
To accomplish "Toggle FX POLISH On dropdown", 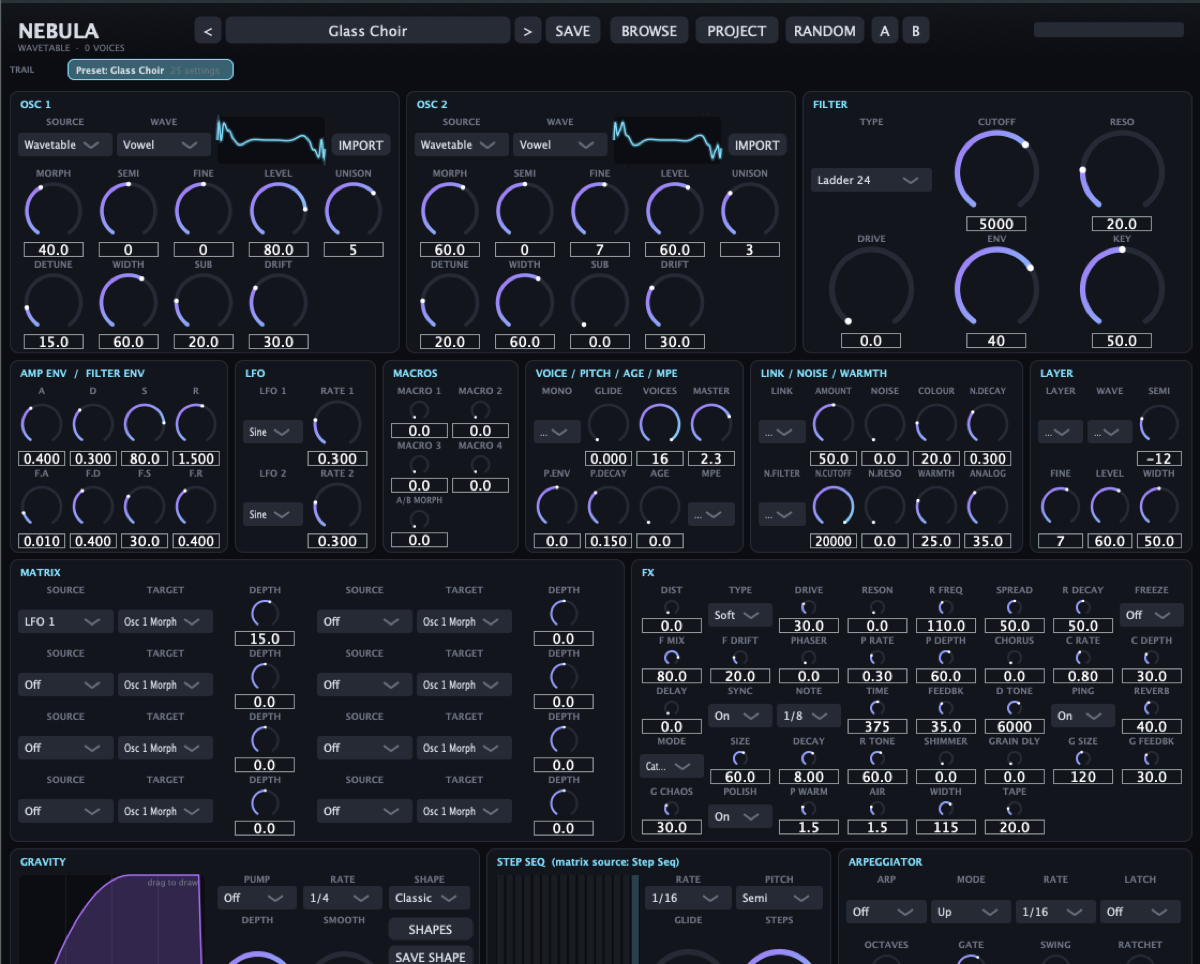I will tap(740, 816).
